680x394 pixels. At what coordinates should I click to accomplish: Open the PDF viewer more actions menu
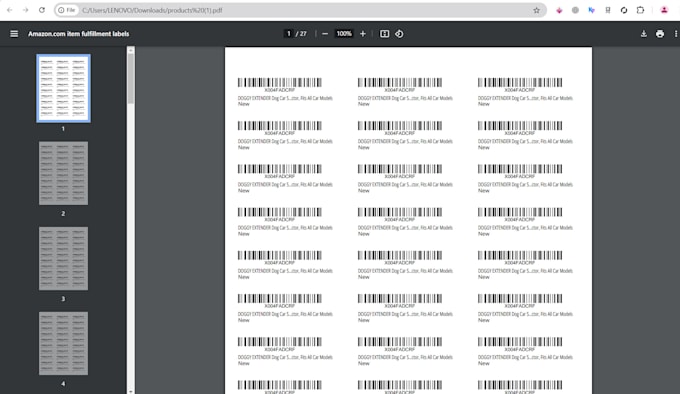click(676, 33)
